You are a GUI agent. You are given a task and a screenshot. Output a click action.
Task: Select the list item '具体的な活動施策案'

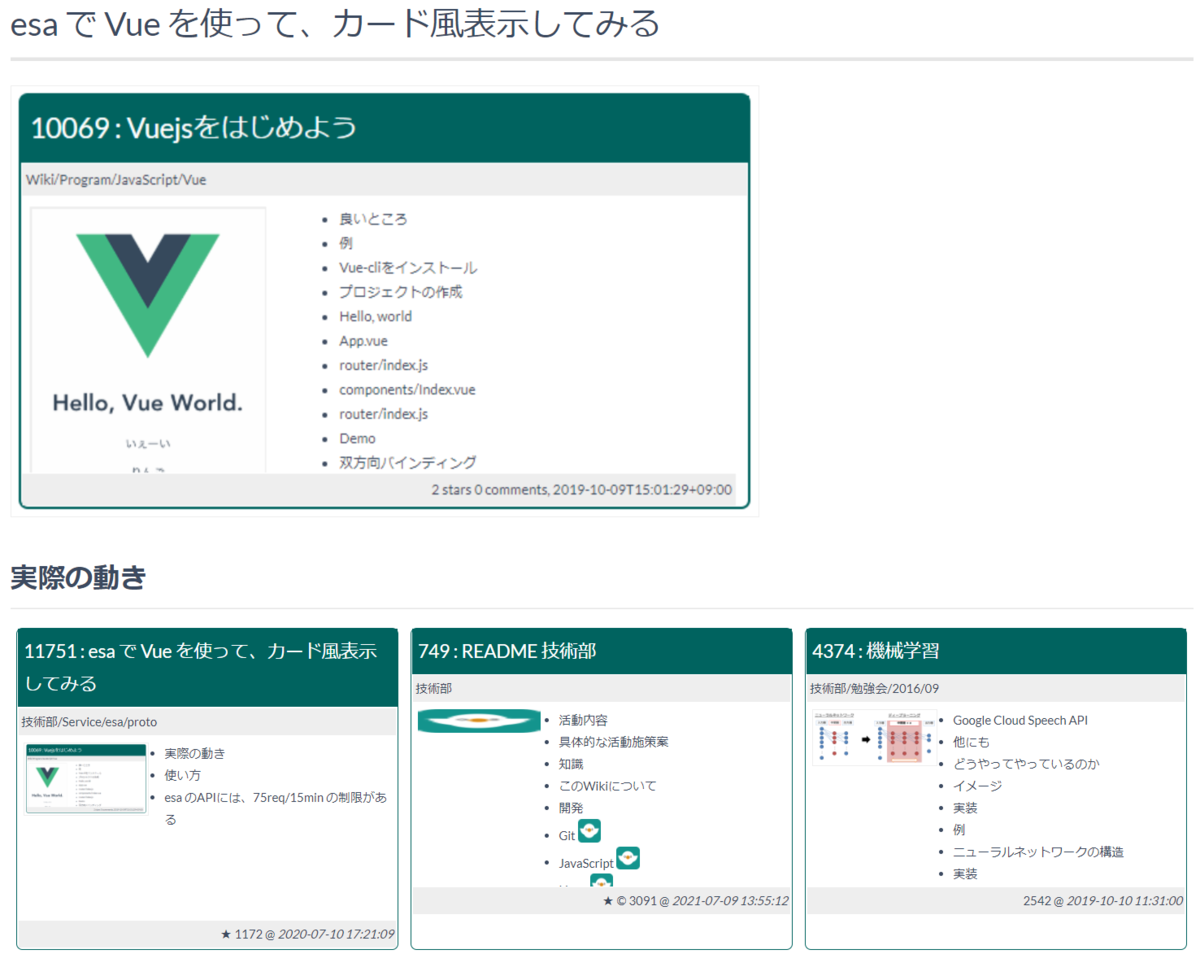coord(613,742)
